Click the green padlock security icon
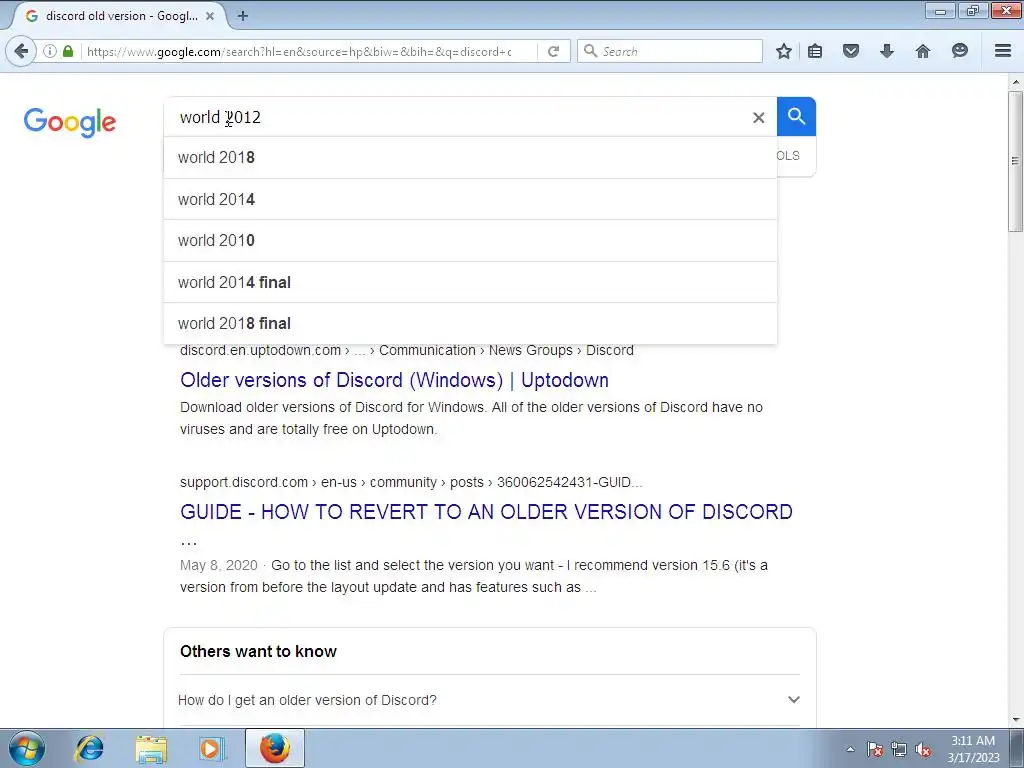The width and height of the screenshot is (1024, 768). pos(68,51)
